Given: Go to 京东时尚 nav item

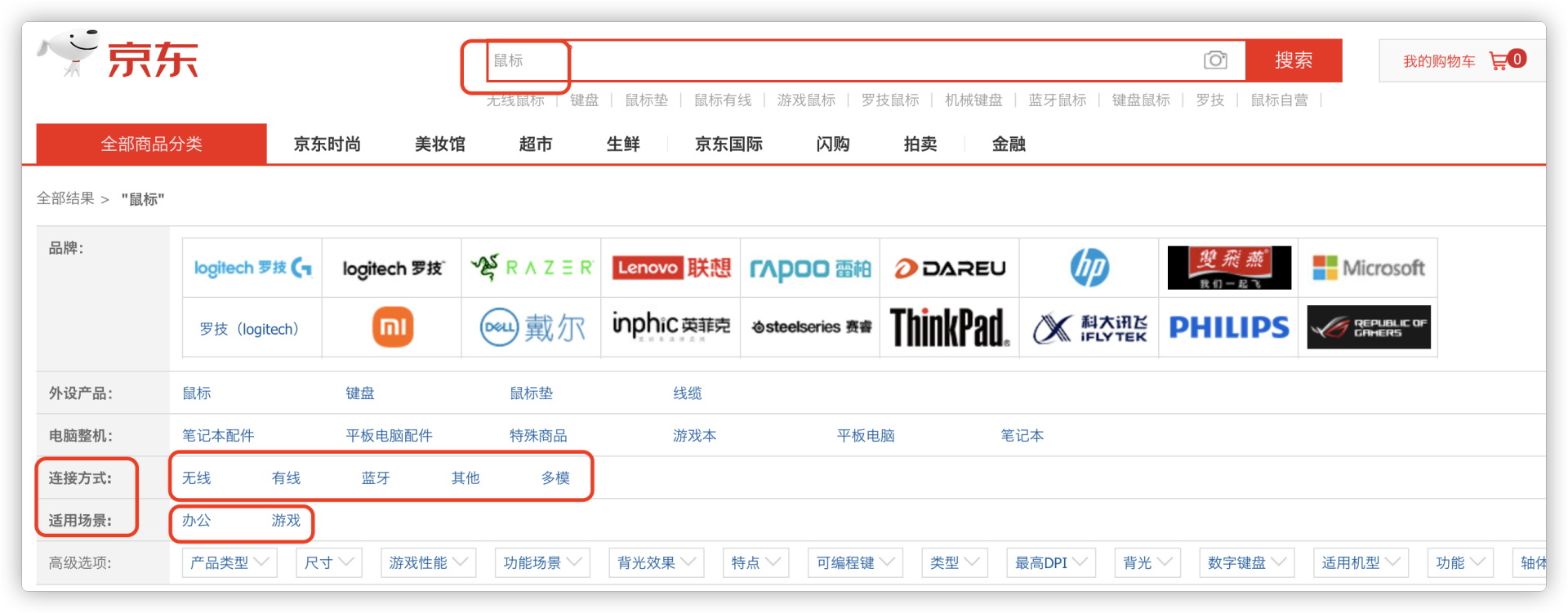Looking at the screenshot, I should pos(327,144).
